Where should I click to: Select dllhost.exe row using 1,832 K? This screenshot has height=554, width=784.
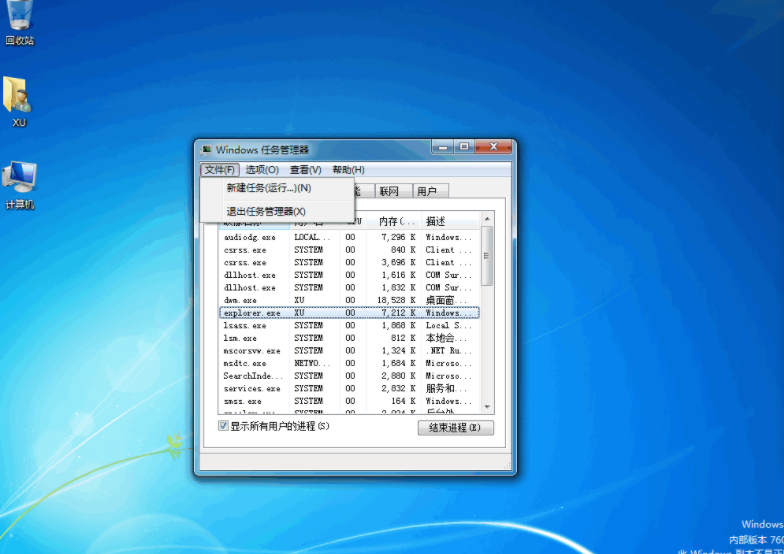[x=350, y=288]
